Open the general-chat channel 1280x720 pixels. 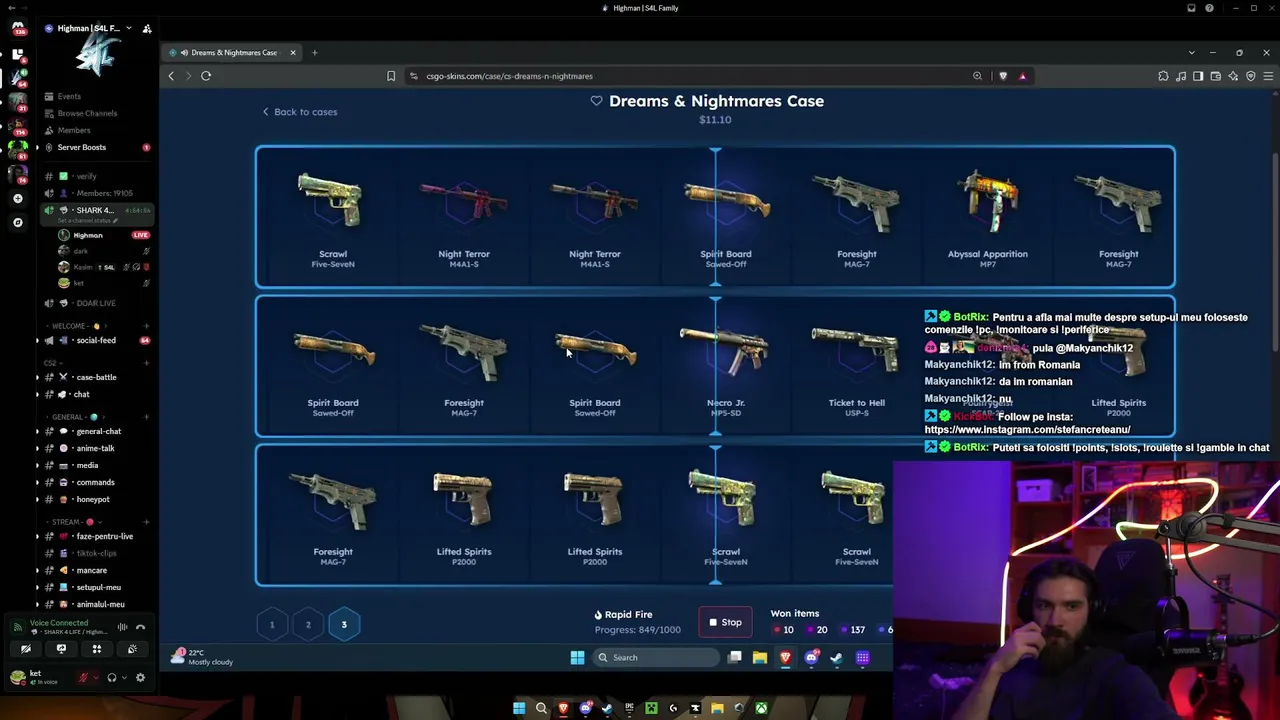click(x=98, y=431)
